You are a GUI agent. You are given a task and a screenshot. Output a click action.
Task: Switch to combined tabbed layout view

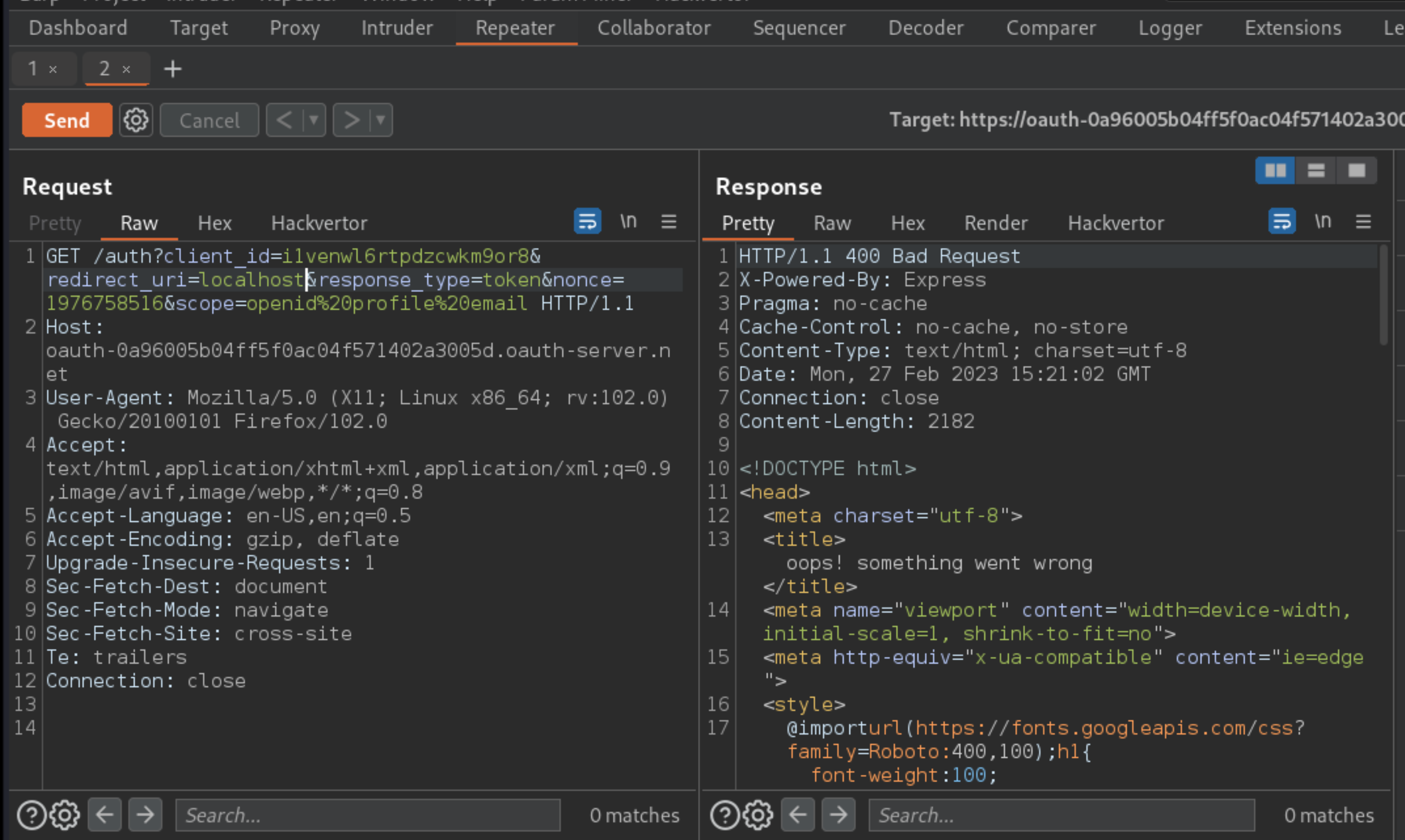pos(1356,171)
